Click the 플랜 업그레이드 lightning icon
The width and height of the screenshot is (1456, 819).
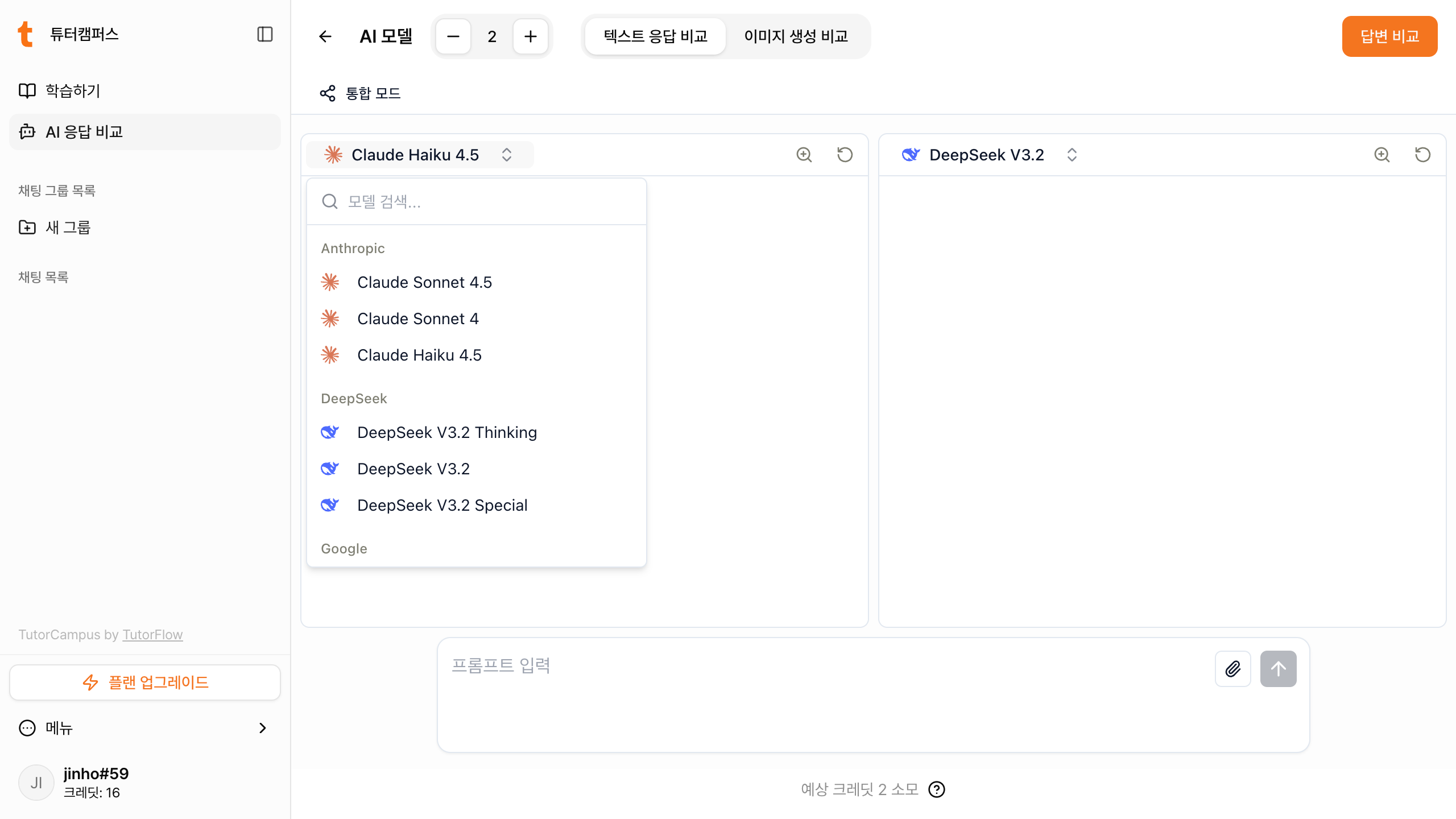(90, 682)
